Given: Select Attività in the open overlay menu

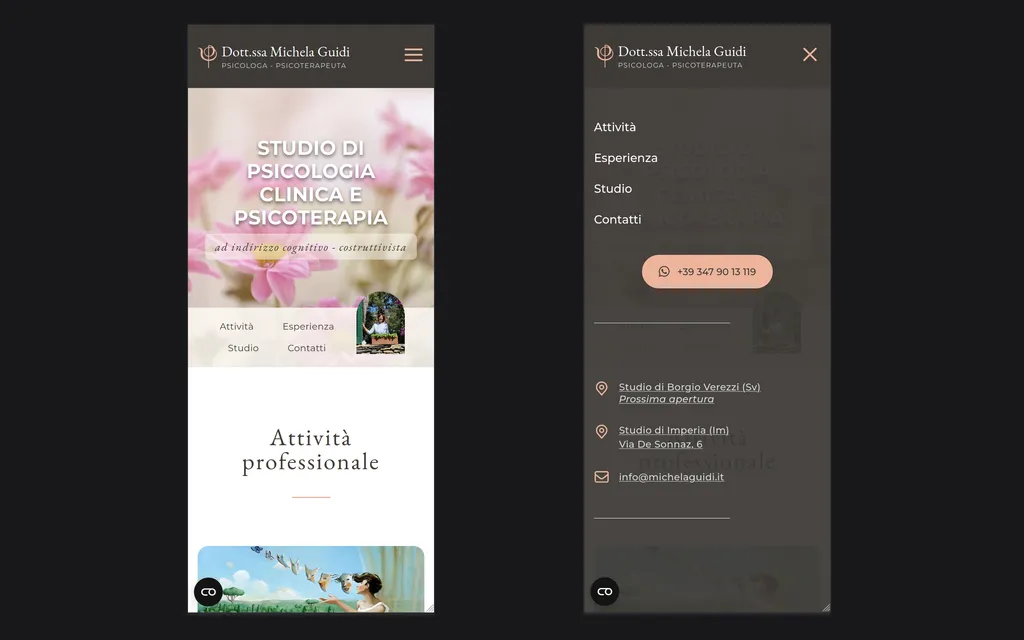Looking at the screenshot, I should 615,127.
